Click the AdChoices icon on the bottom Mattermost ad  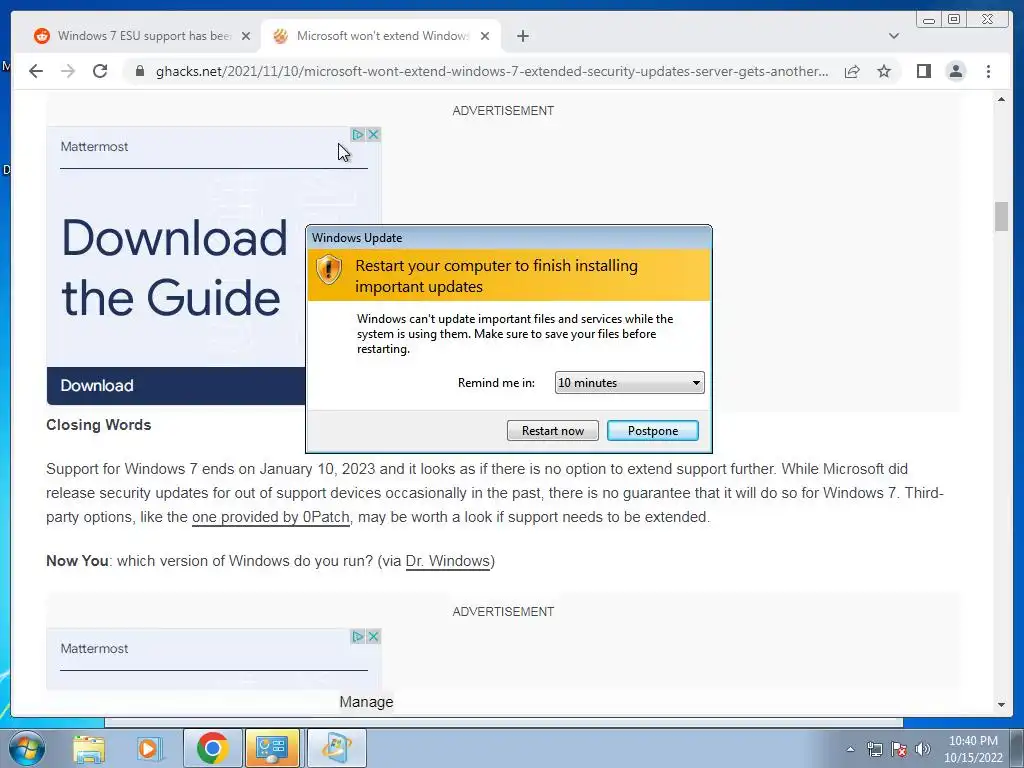click(357, 636)
